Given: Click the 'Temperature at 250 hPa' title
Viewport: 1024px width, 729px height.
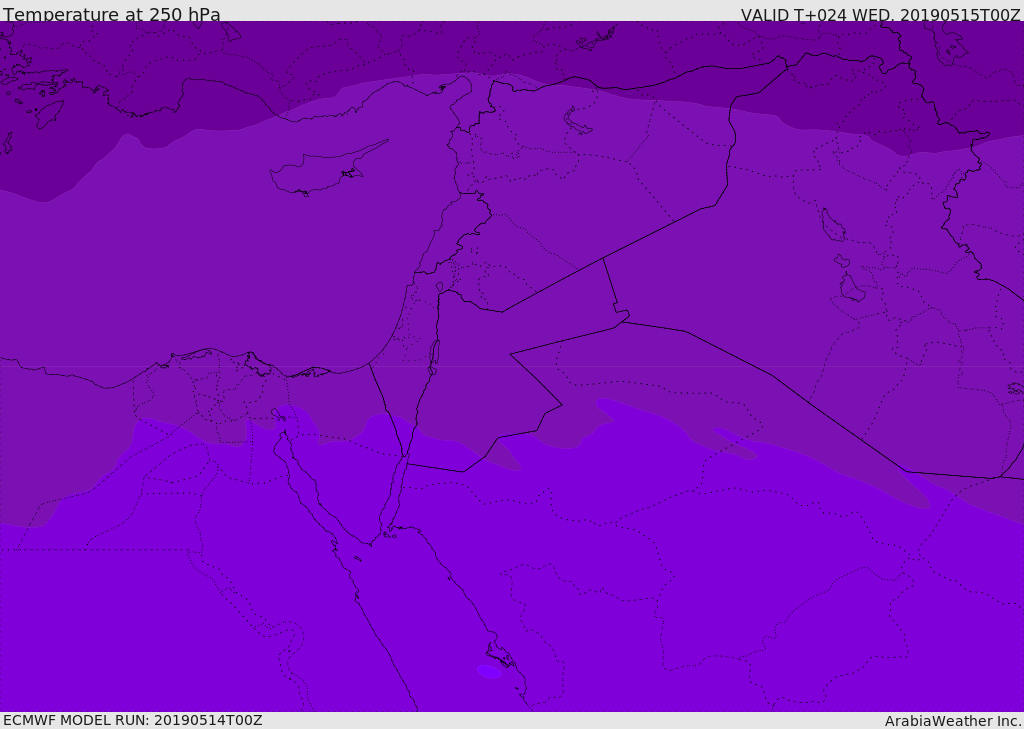Looking at the screenshot, I should point(112,15).
